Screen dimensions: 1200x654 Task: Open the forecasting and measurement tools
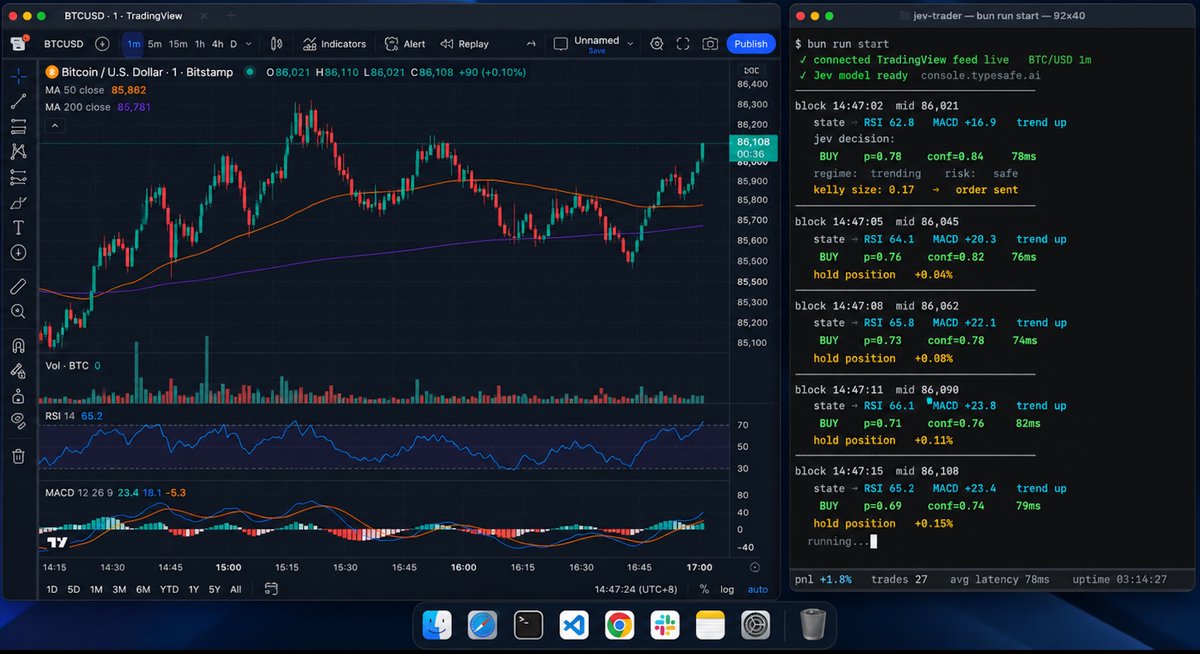pyautogui.click(x=18, y=177)
